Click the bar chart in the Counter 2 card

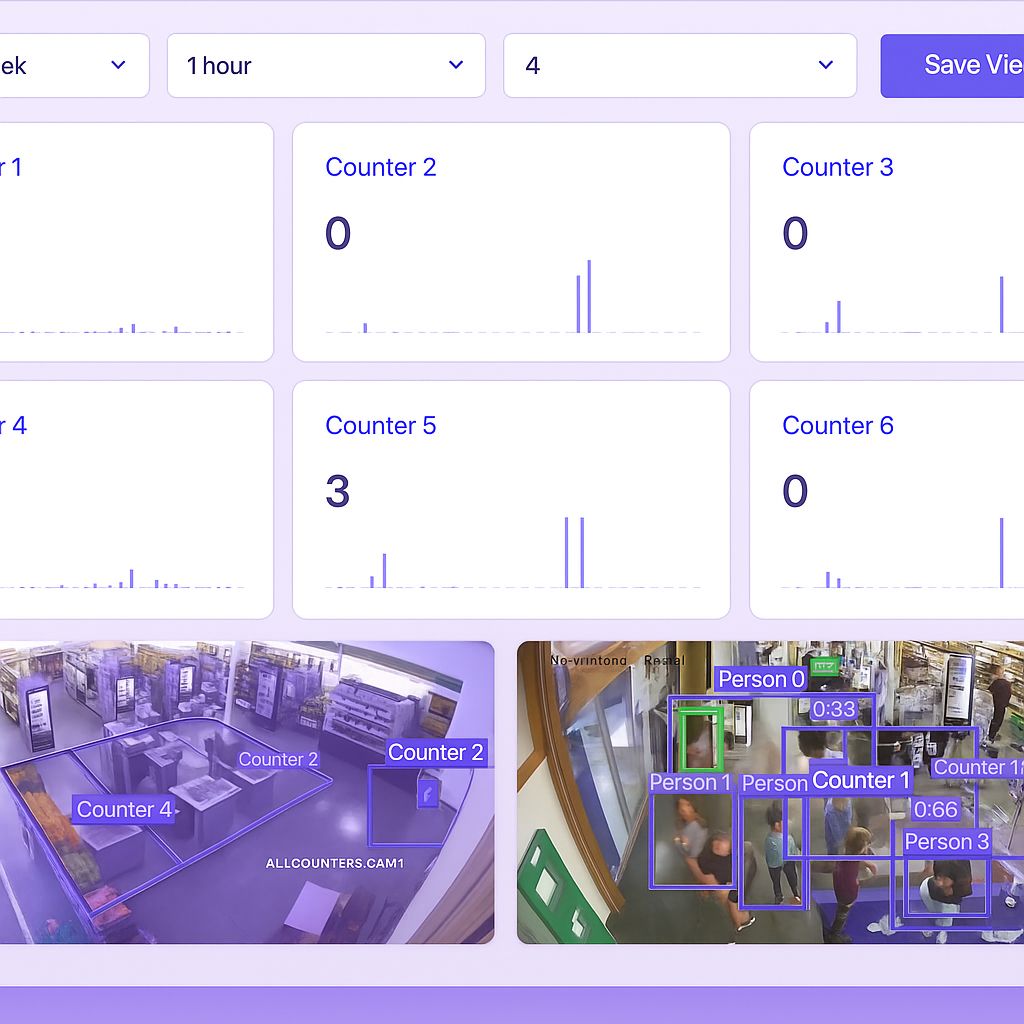coord(513,296)
